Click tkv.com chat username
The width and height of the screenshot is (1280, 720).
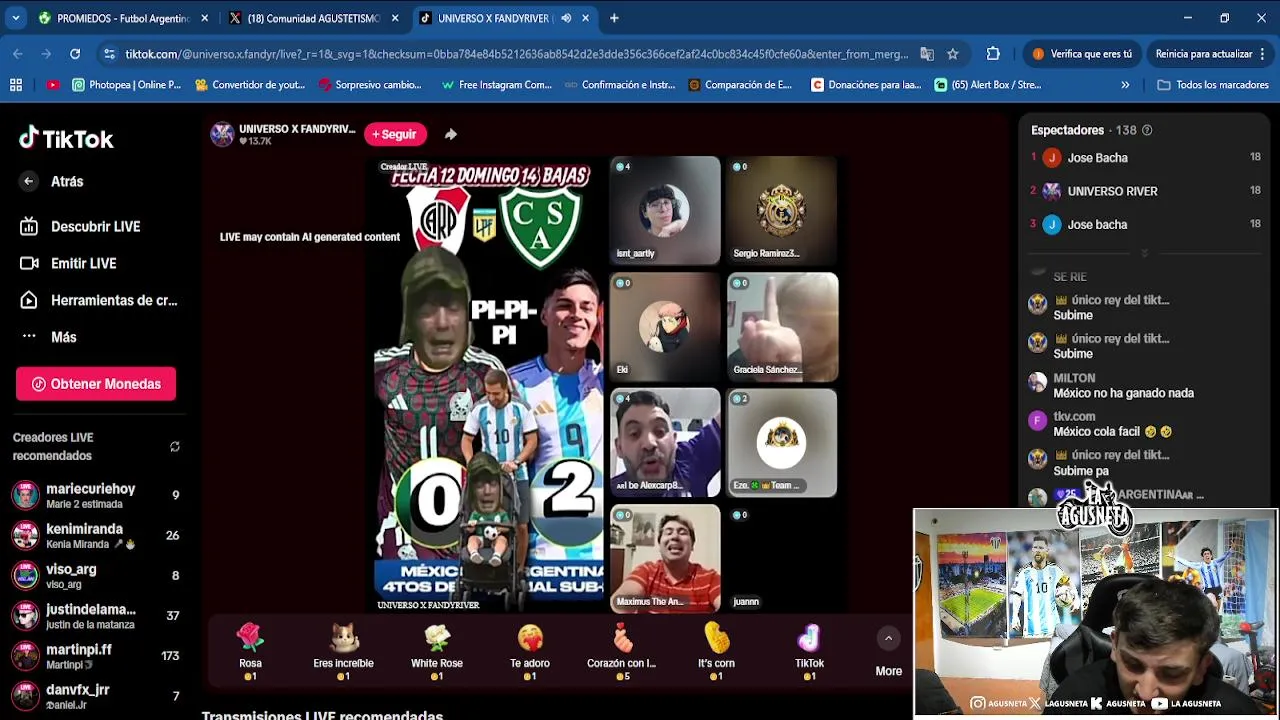[x=1074, y=416]
